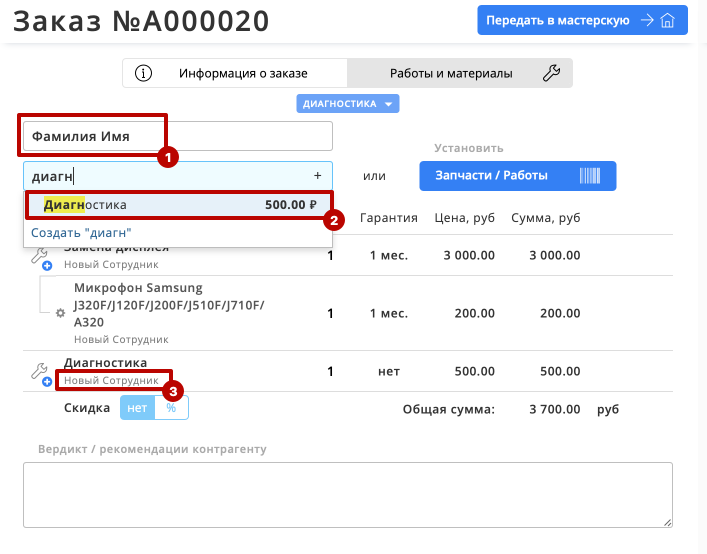Click 'Новый Сотрудник' under Диагностика
Viewport: 707px width, 554px height.
pos(111,380)
